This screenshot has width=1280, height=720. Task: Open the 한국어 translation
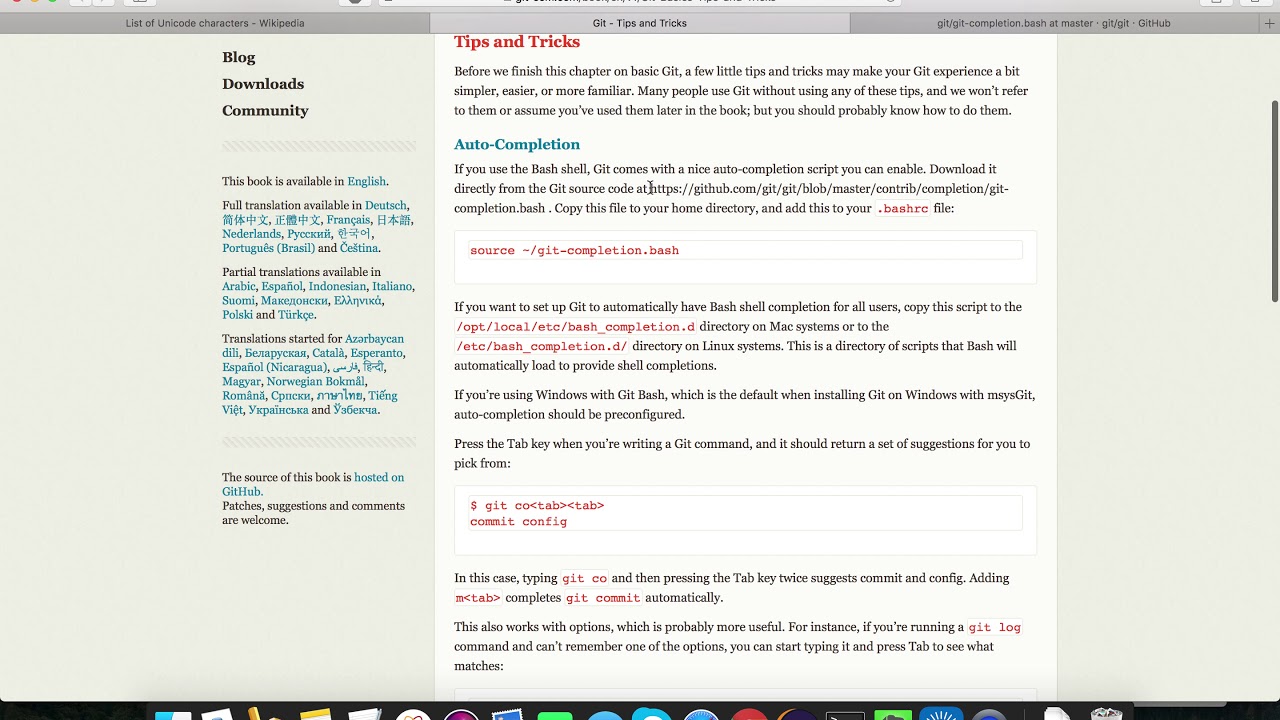(x=354, y=234)
